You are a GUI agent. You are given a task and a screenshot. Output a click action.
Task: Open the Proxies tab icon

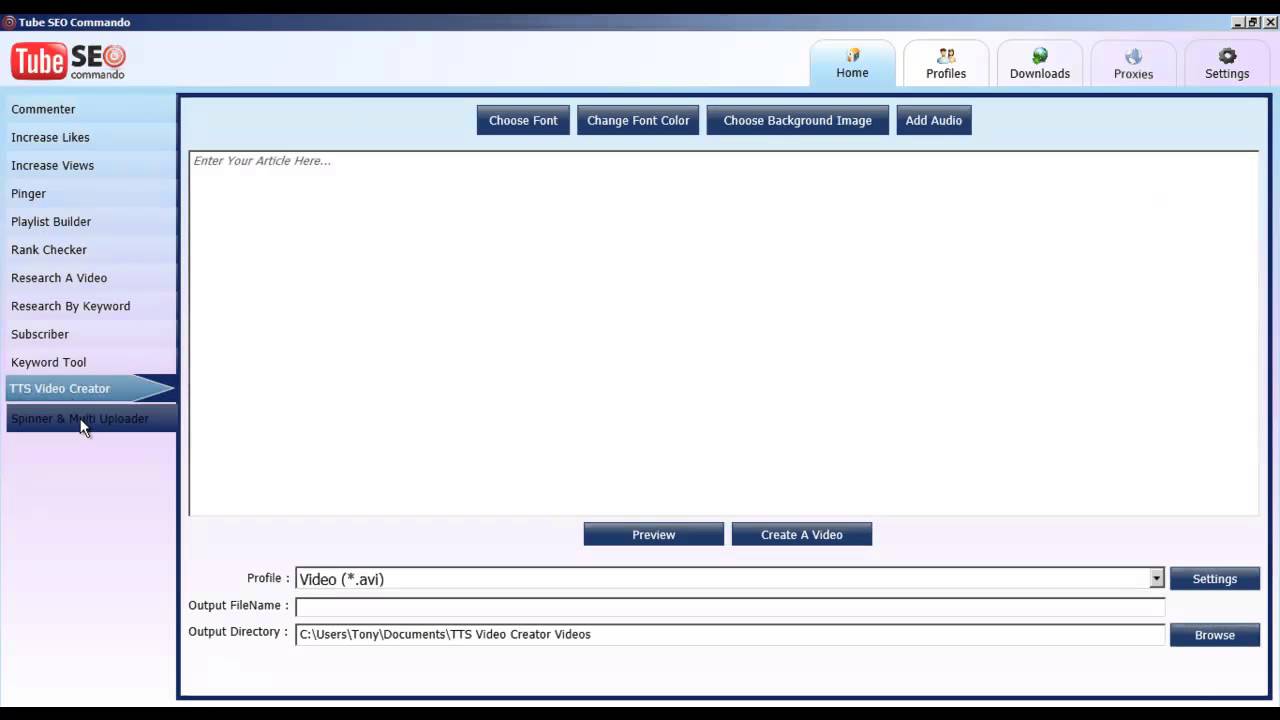[1133, 56]
